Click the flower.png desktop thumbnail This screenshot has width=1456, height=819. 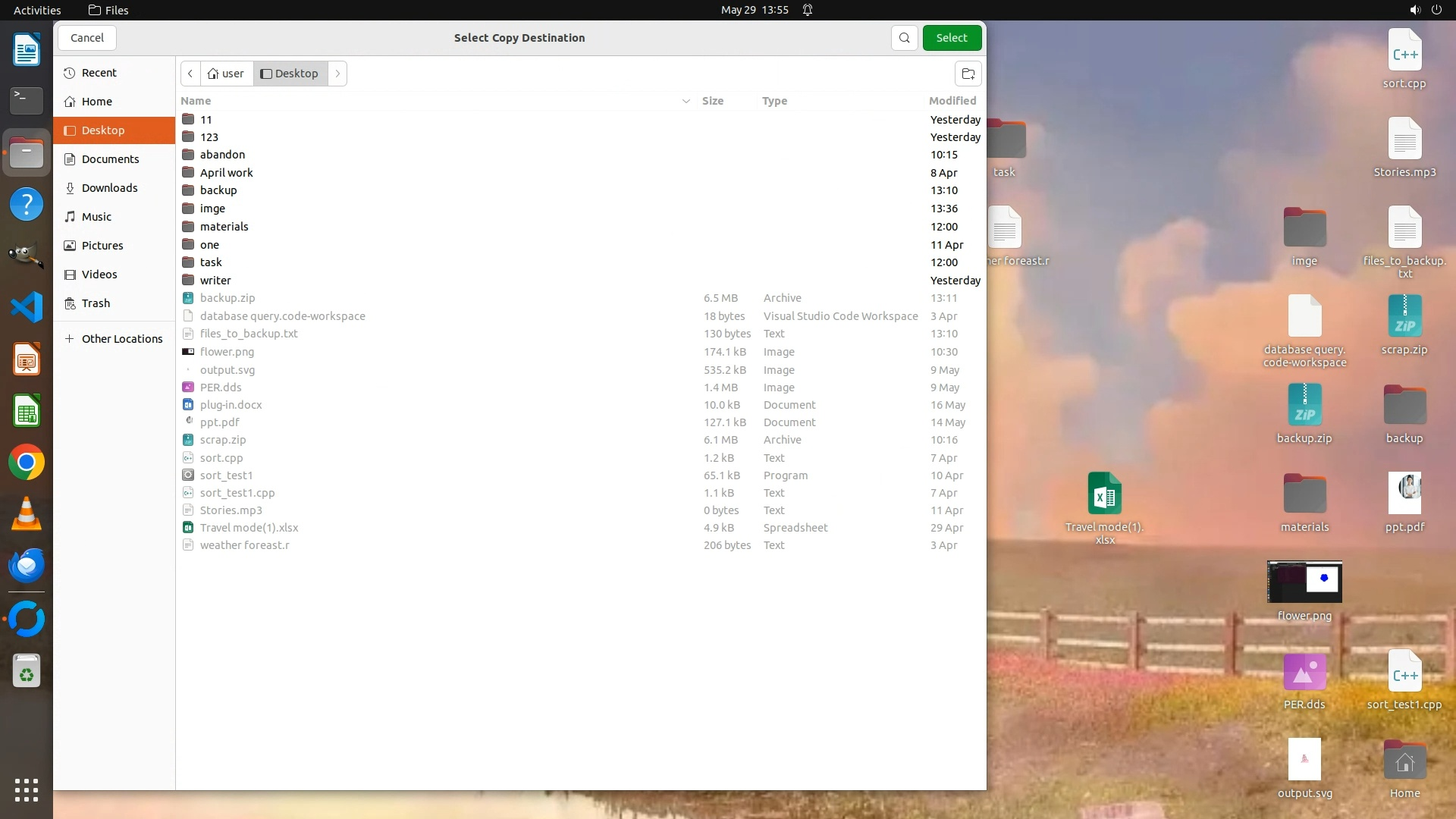1304,582
